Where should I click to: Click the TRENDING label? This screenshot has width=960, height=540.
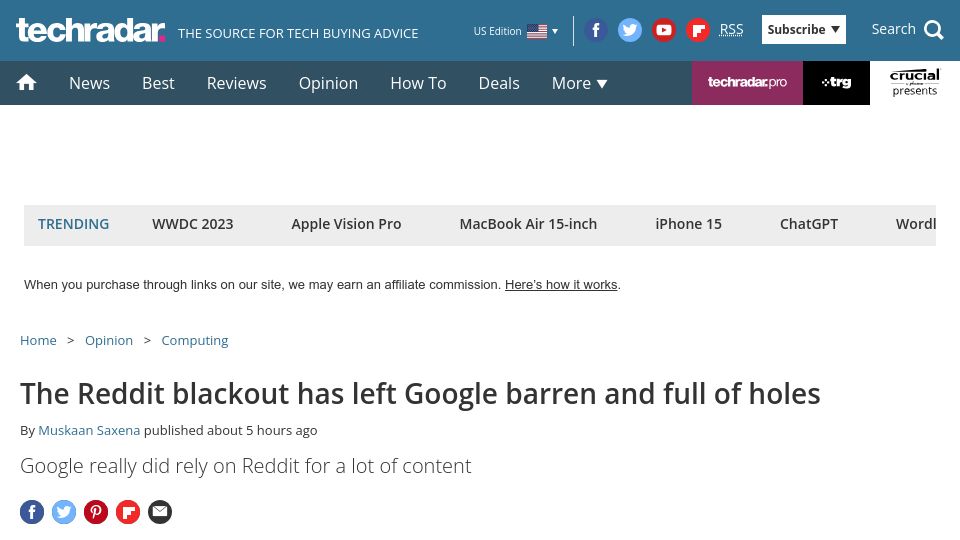coord(73,224)
